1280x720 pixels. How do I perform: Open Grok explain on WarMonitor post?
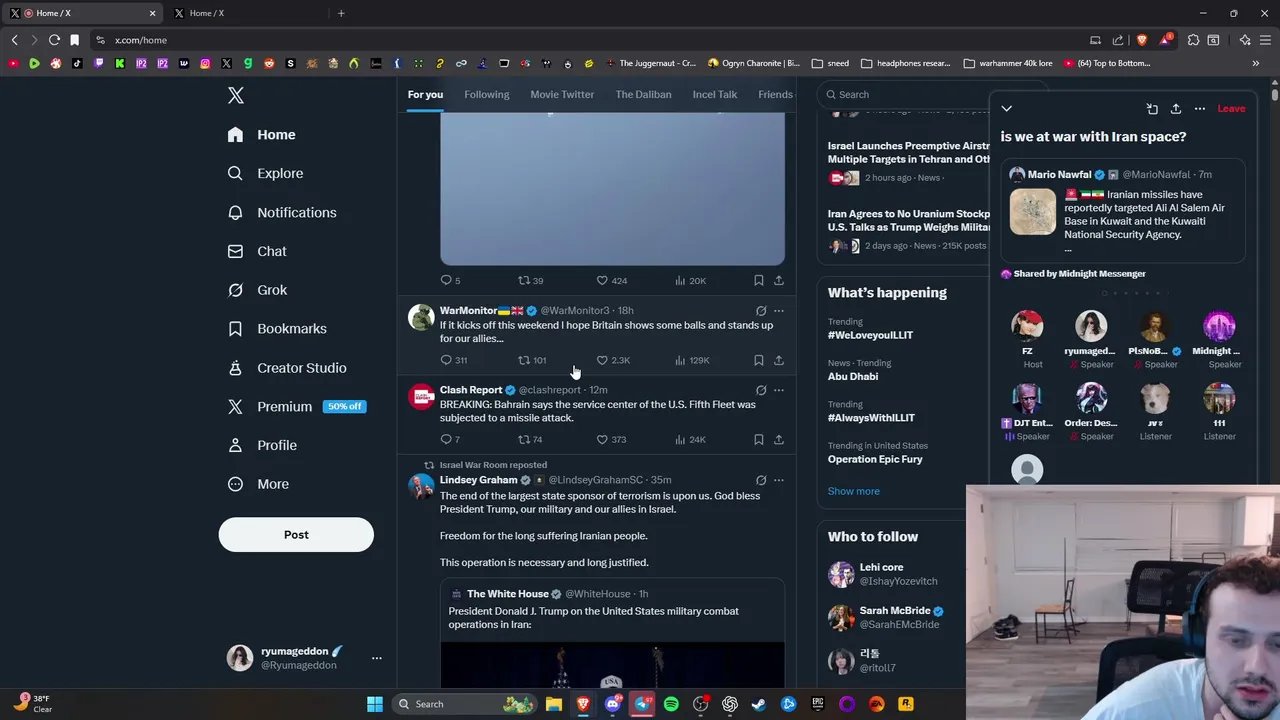pos(761,311)
